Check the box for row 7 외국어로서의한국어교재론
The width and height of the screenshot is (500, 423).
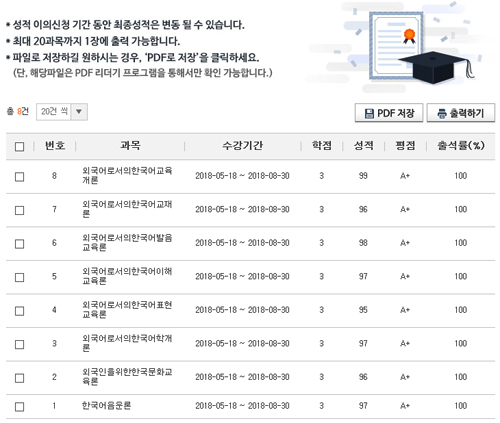point(20,210)
